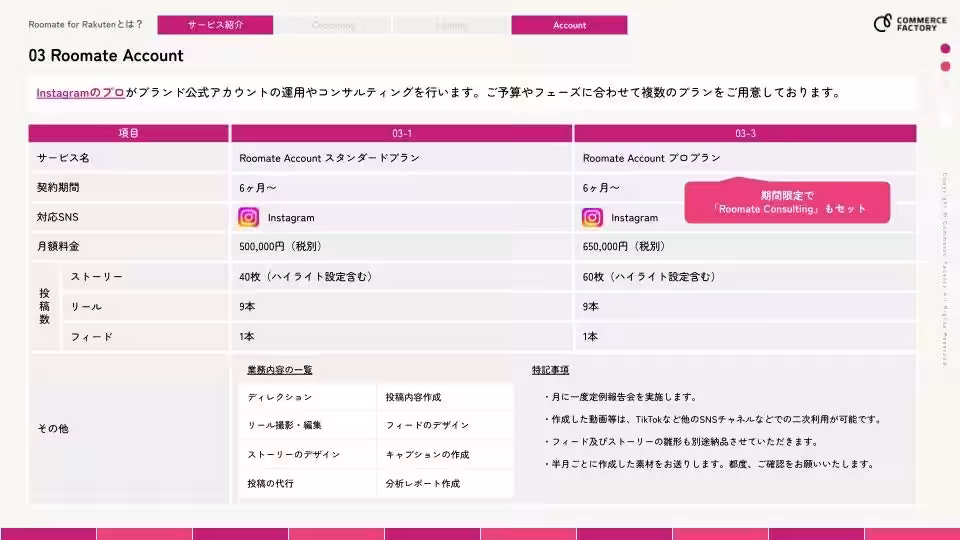Select the 分析レポート作成 cell
Image resolution: width=960 pixels, height=540 pixels.
(x=445, y=483)
